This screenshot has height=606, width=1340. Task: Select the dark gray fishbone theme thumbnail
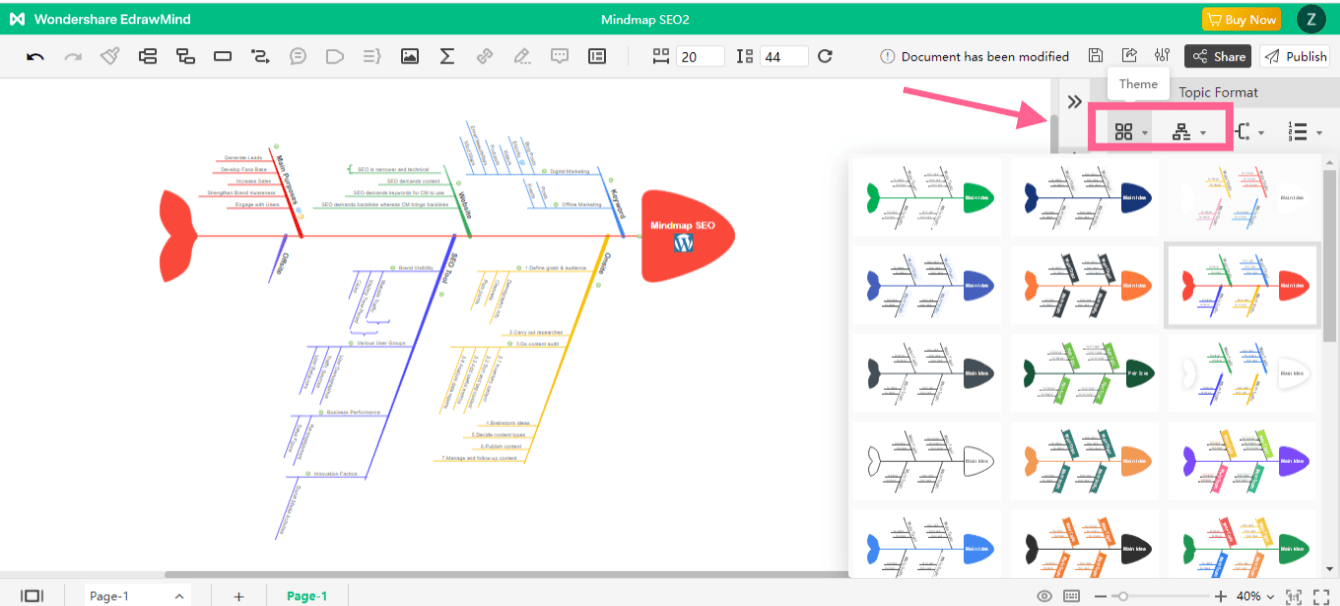[926, 373]
